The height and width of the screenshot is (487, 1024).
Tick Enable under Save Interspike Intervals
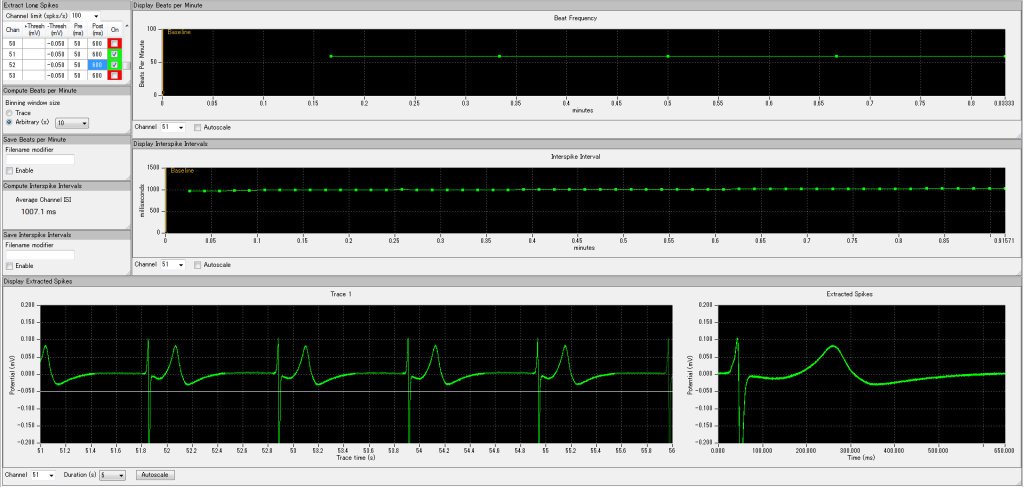(x=9, y=266)
